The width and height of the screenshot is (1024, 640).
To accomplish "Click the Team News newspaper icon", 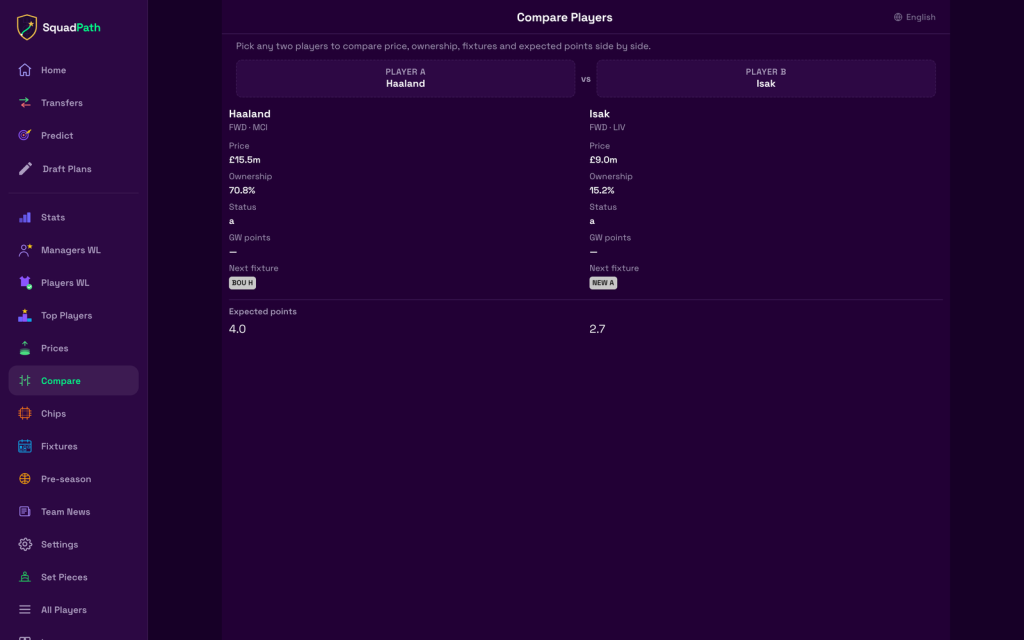I will [25, 511].
